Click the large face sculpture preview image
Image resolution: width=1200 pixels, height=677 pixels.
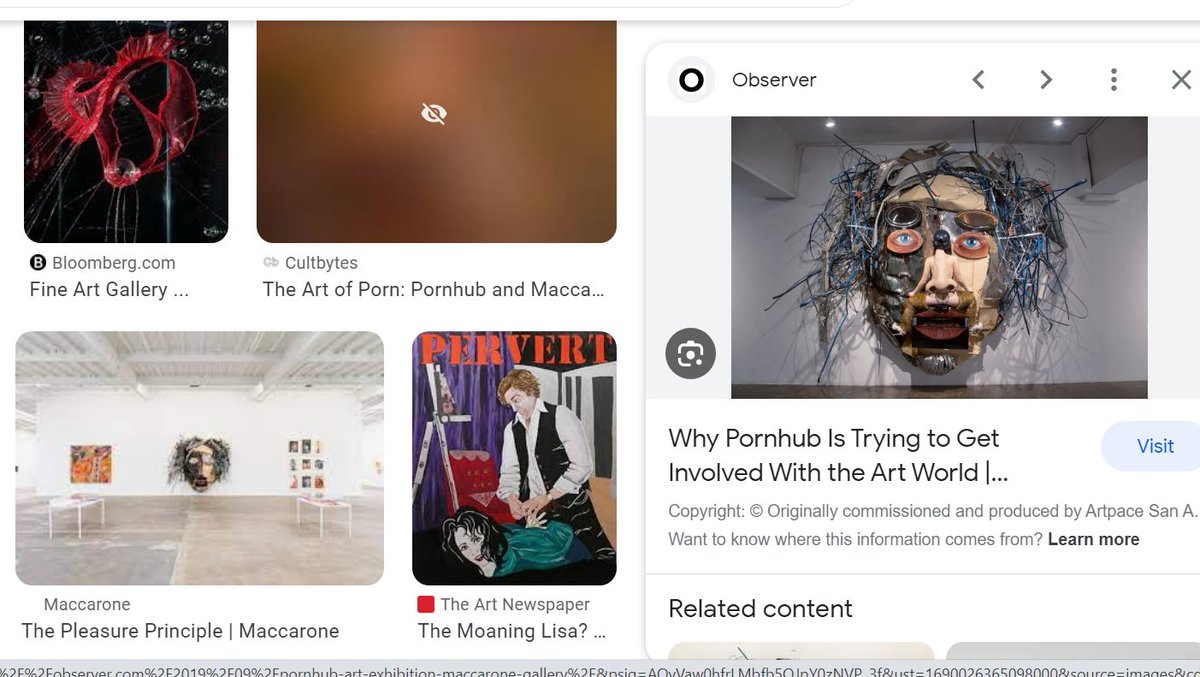coord(939,257)
